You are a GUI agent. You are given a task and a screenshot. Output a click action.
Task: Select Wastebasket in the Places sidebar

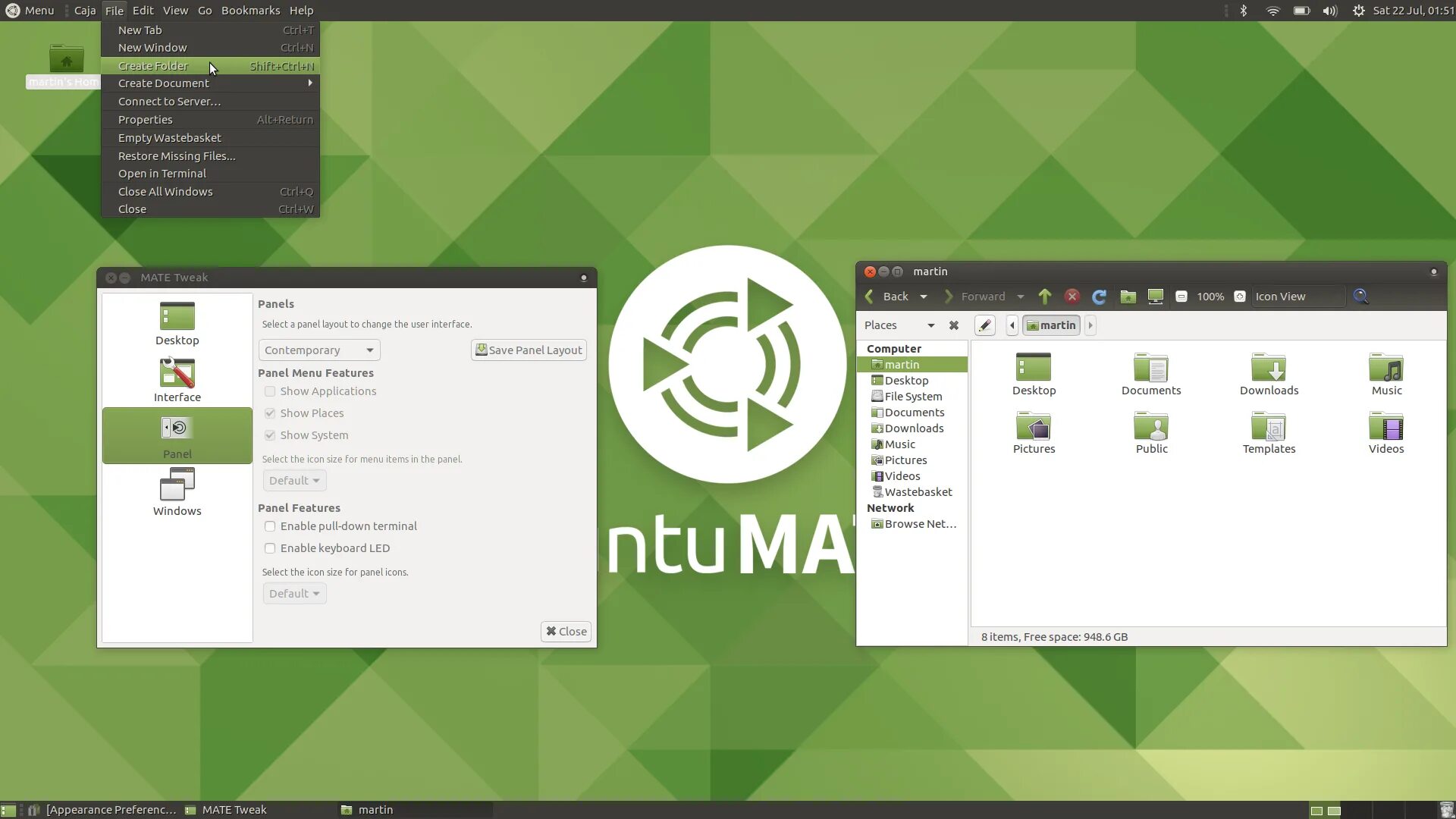918,492
